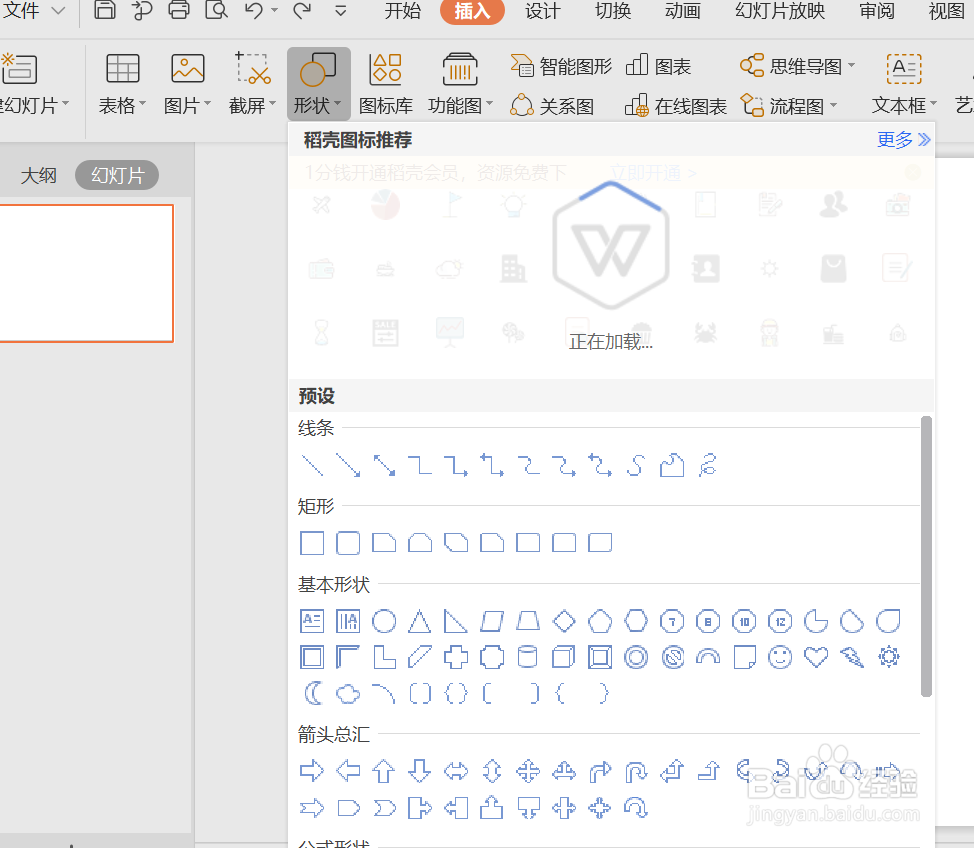The image size is (974, 848).
Task: Switch to the 切换 transitions tab
Action: coord(613,11)
